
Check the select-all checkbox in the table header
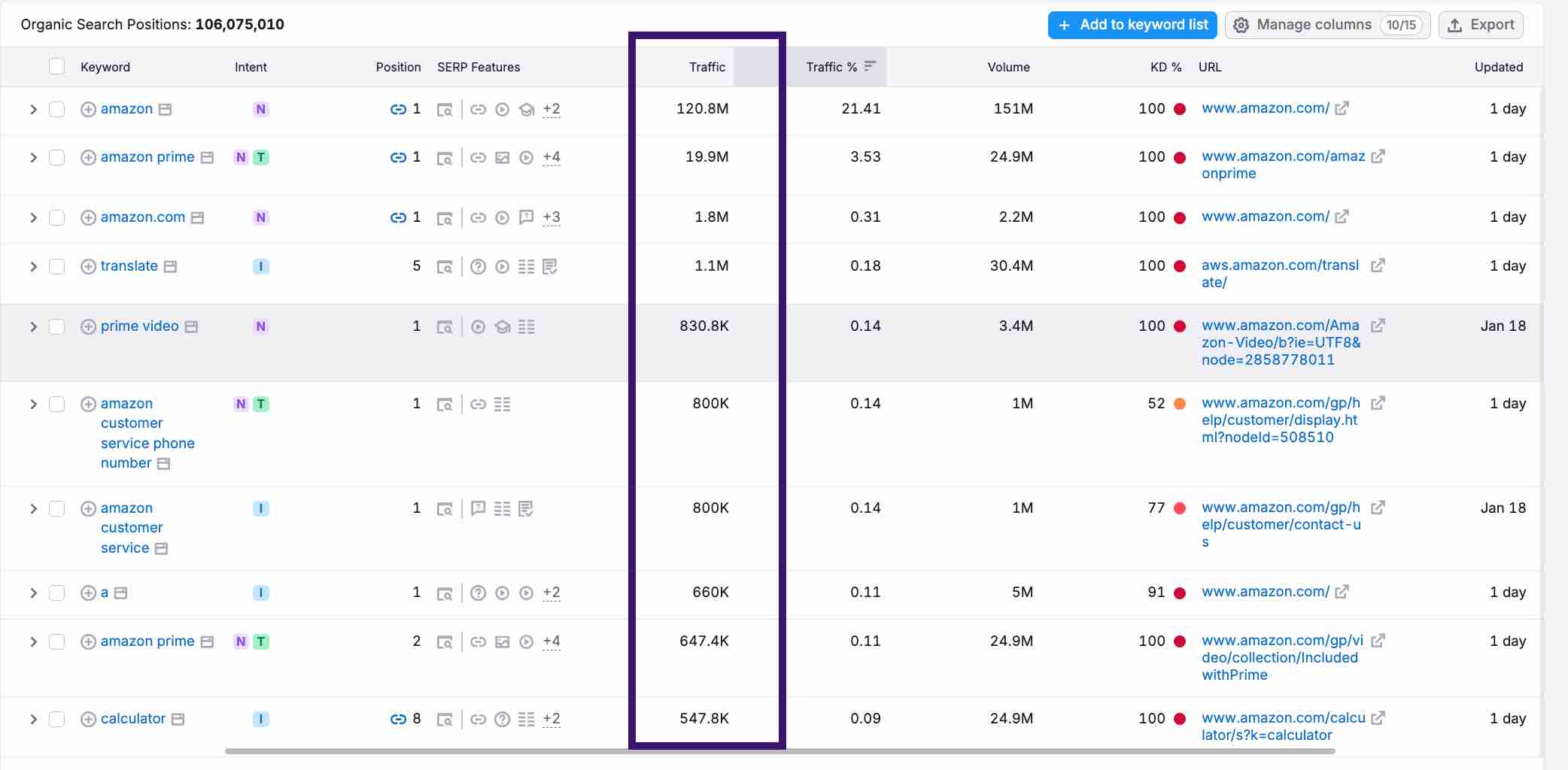coord(56,67)
